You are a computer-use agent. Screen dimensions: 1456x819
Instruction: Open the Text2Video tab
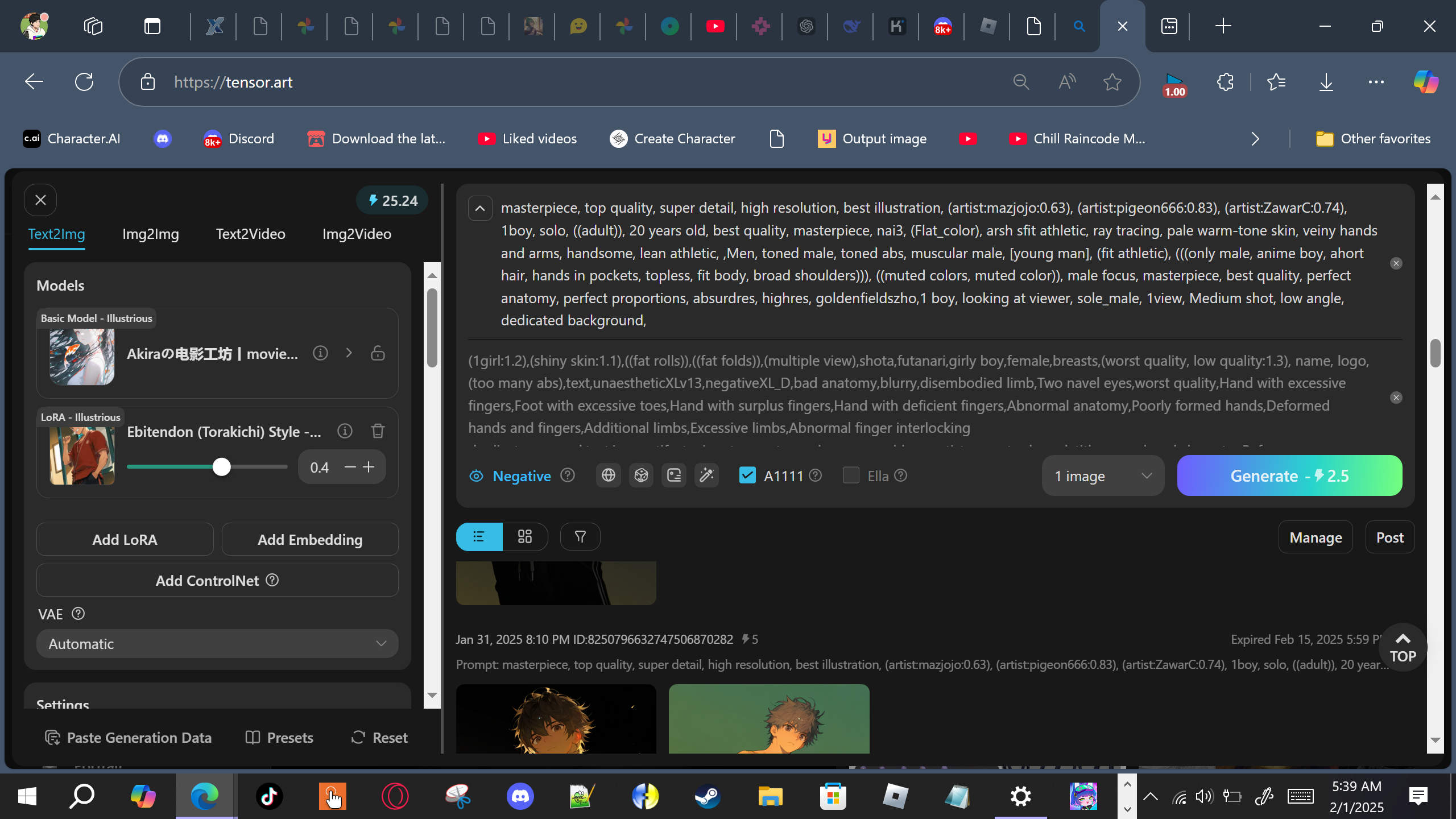point(250,234)
